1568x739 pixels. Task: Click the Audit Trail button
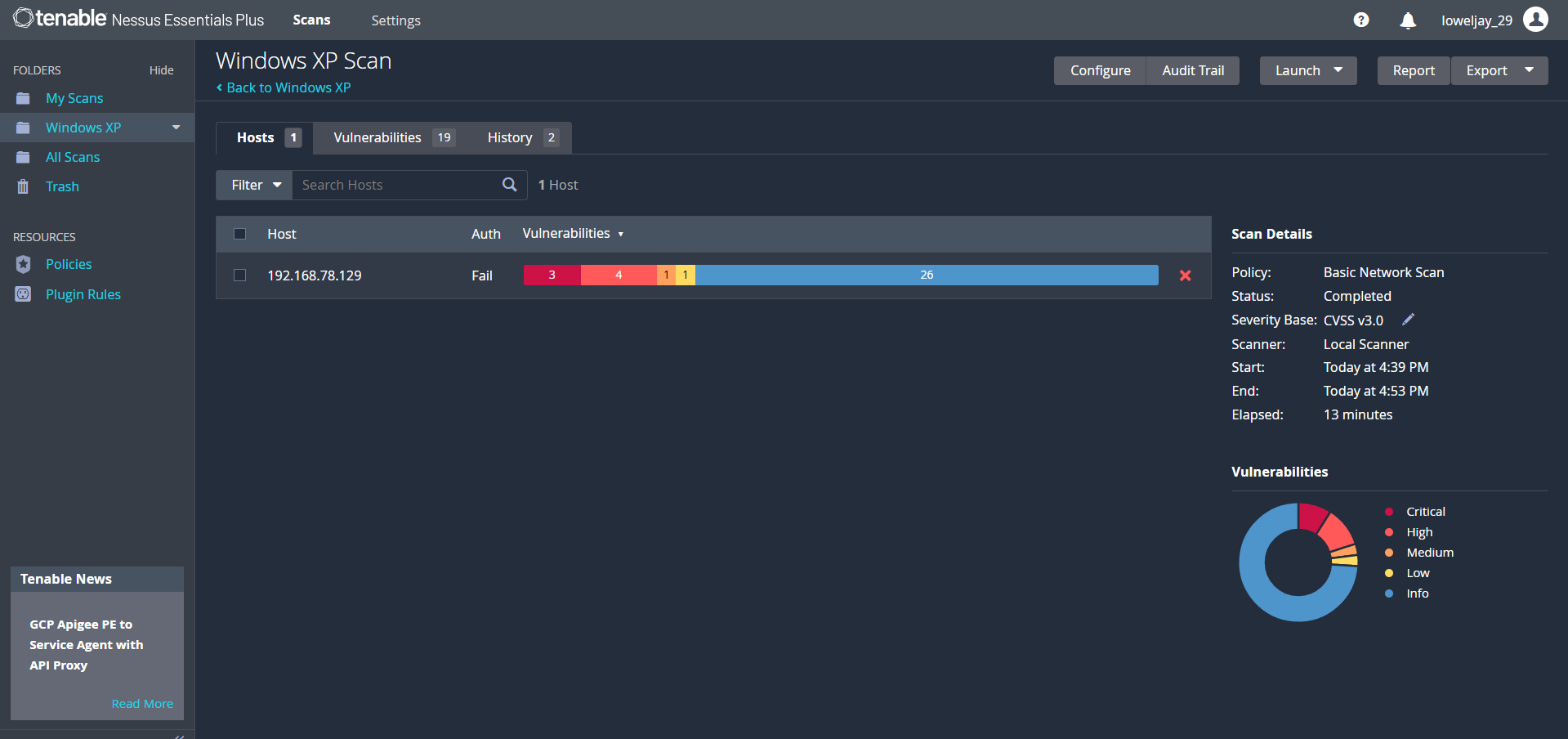coord(1193,70)
